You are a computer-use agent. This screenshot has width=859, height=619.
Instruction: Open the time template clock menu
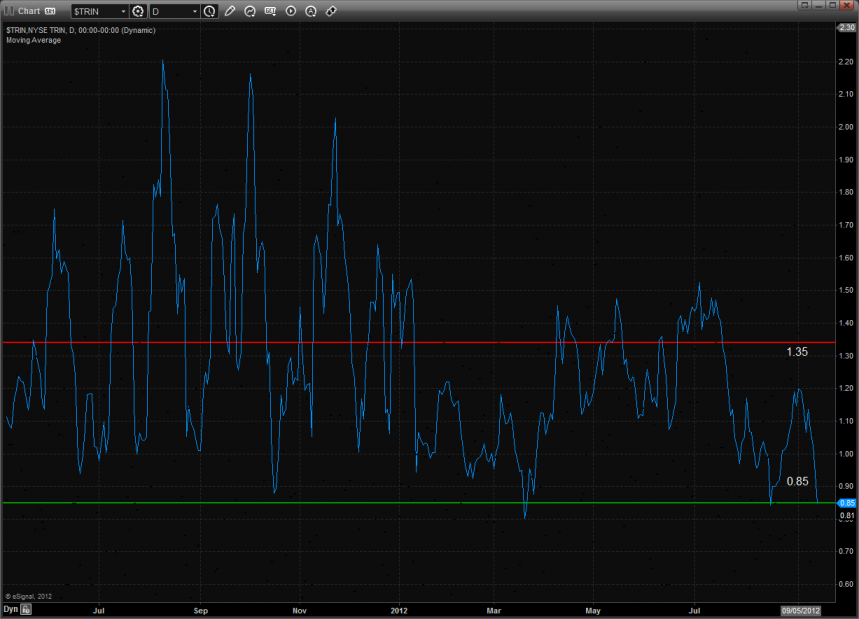pyautogui.click(x=209, y=11)
